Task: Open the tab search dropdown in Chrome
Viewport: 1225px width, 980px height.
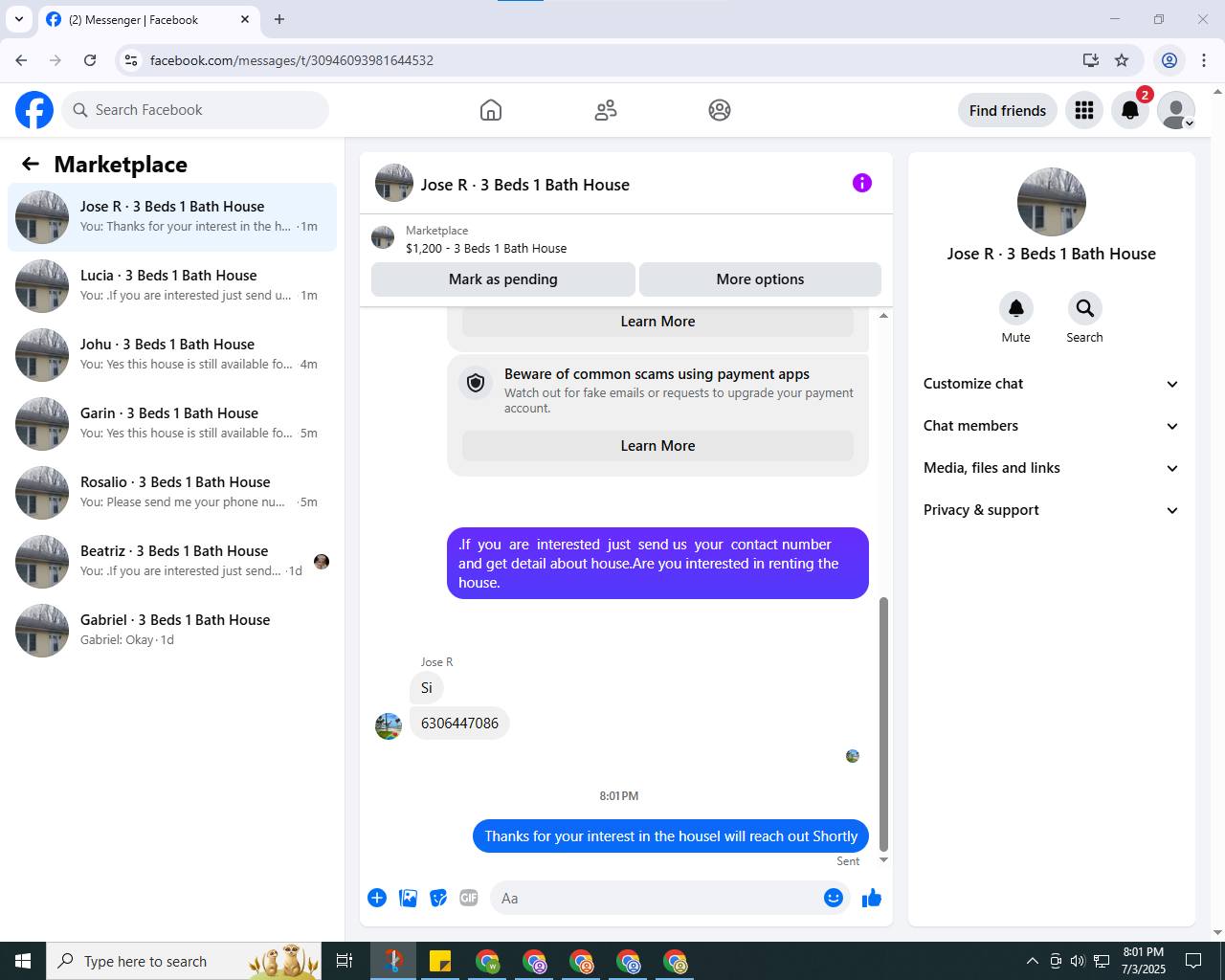Action: tap(18, 19)
